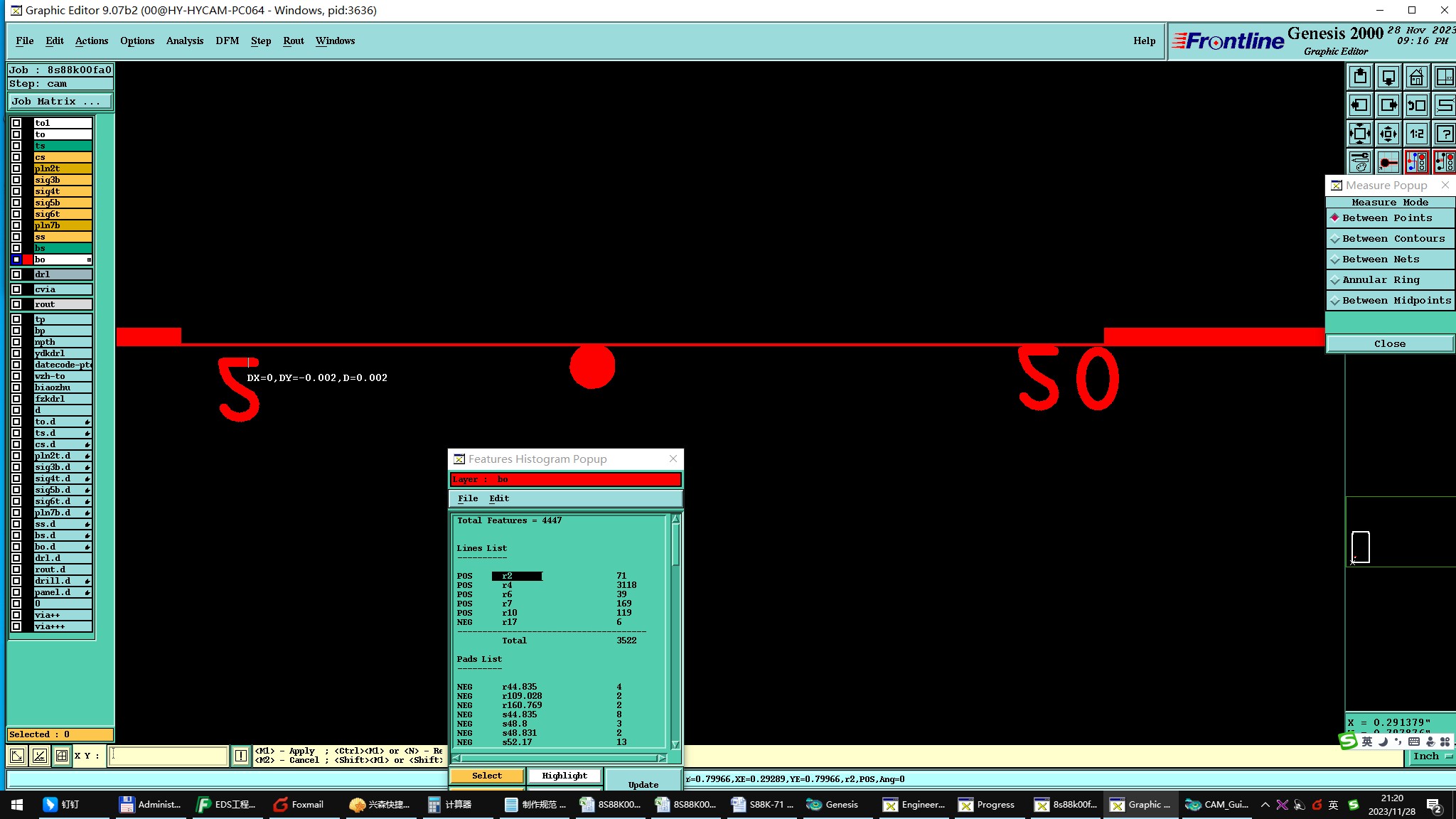Image resolution: width=1456 pixels, height=819 pixels.
Task: Click the zoom out arrows icon
Action: point(1388,134)
